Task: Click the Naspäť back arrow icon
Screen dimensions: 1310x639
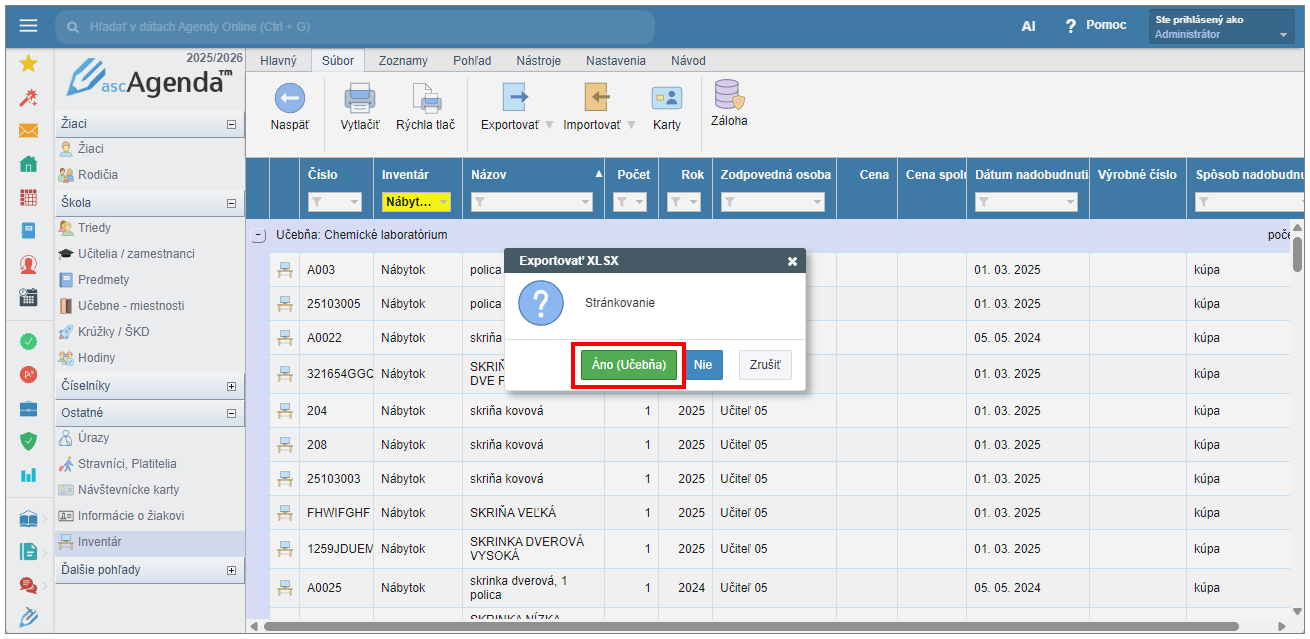Action: (289, 98)
